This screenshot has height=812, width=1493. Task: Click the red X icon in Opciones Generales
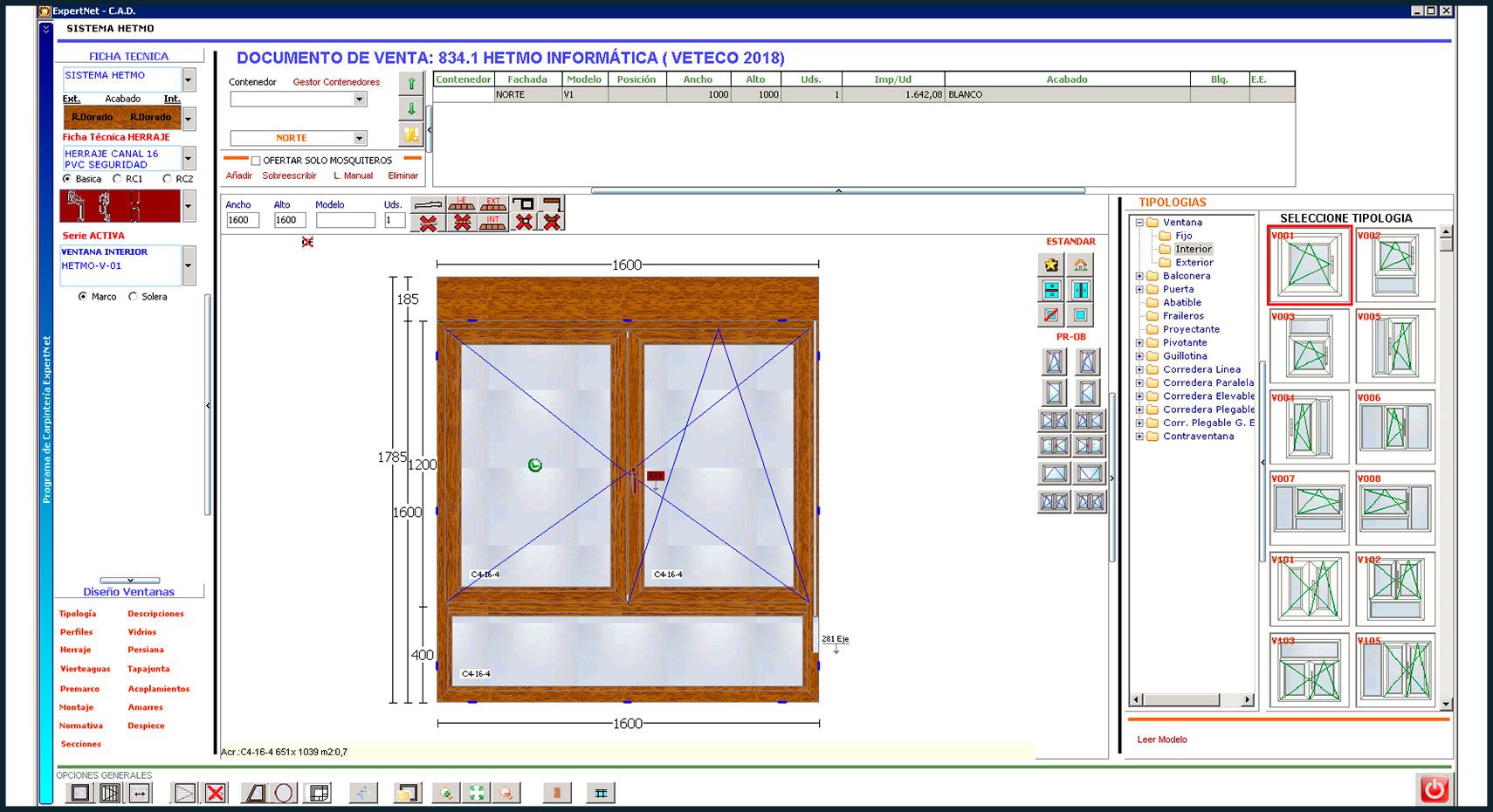[215, 793]
